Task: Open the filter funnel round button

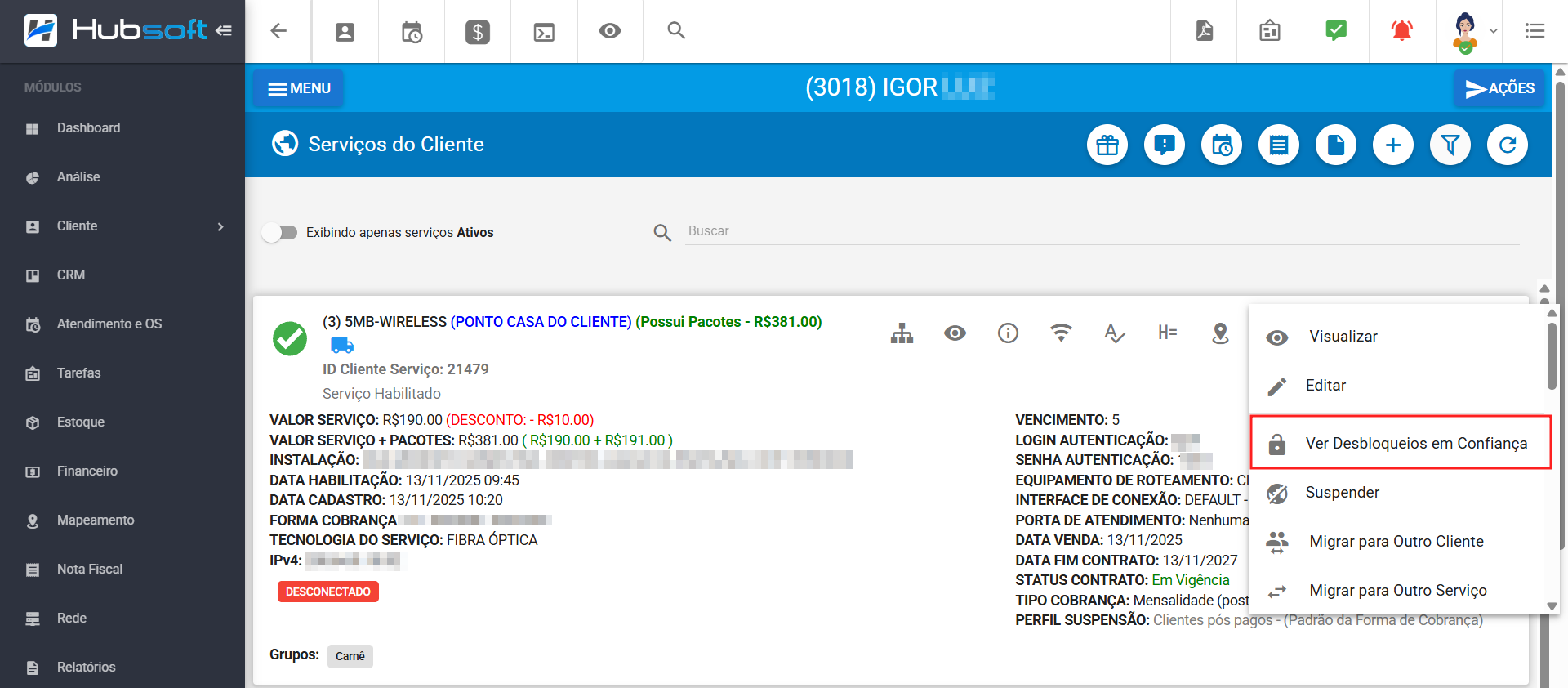Action: 1450,145
